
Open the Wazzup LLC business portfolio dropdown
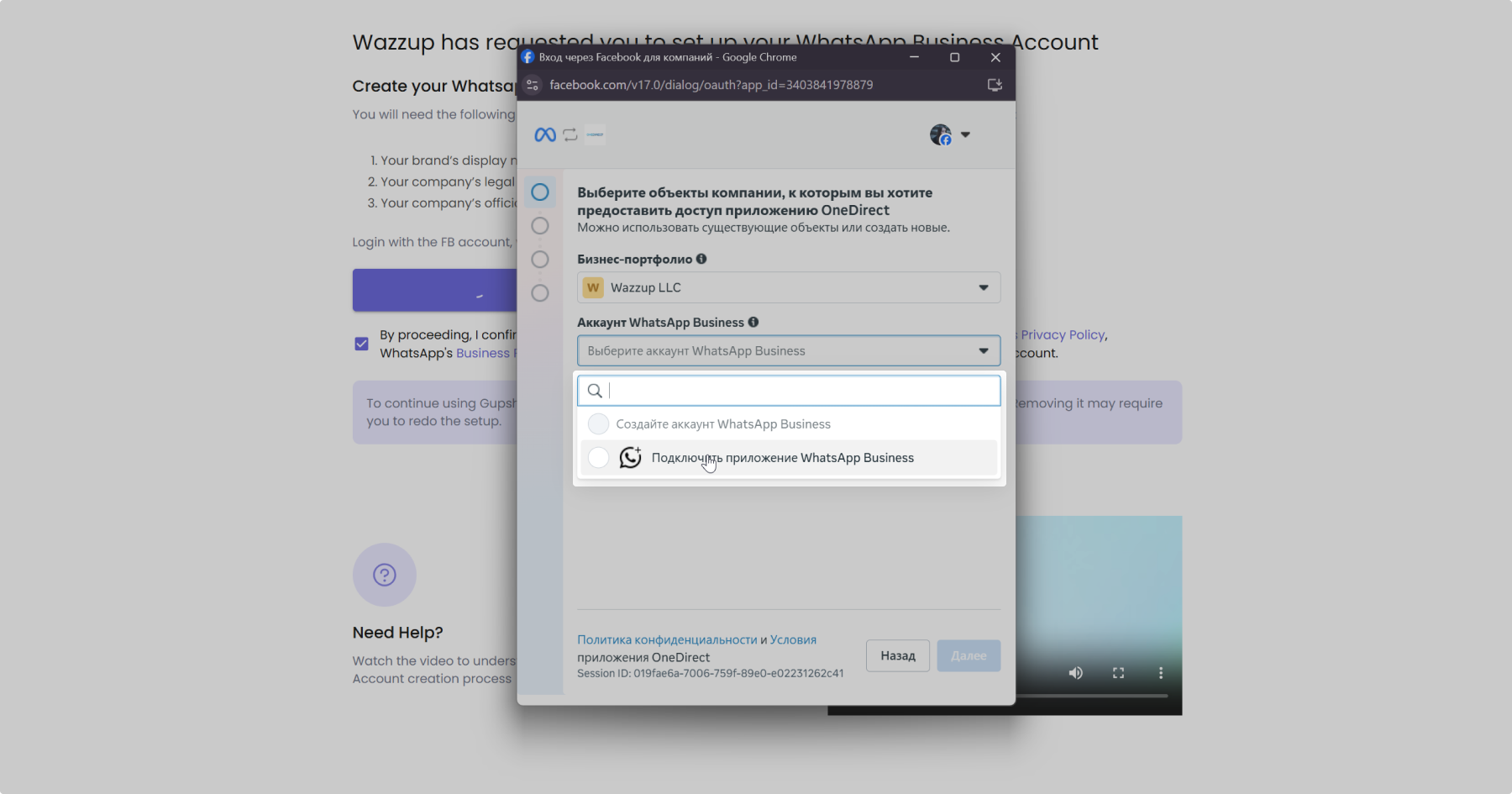coord(789,287)
